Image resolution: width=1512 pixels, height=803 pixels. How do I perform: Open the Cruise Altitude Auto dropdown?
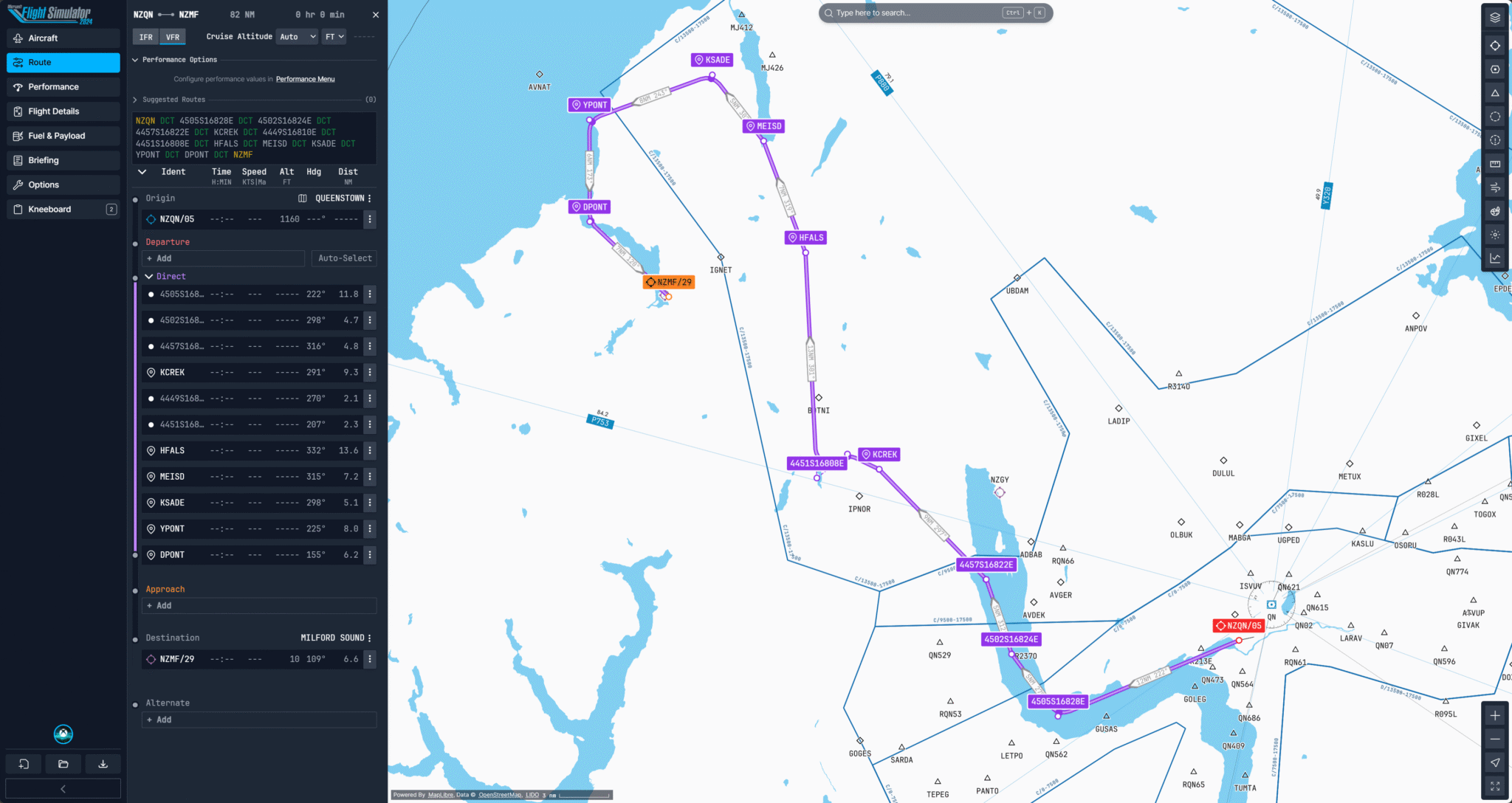click(297, 36)
